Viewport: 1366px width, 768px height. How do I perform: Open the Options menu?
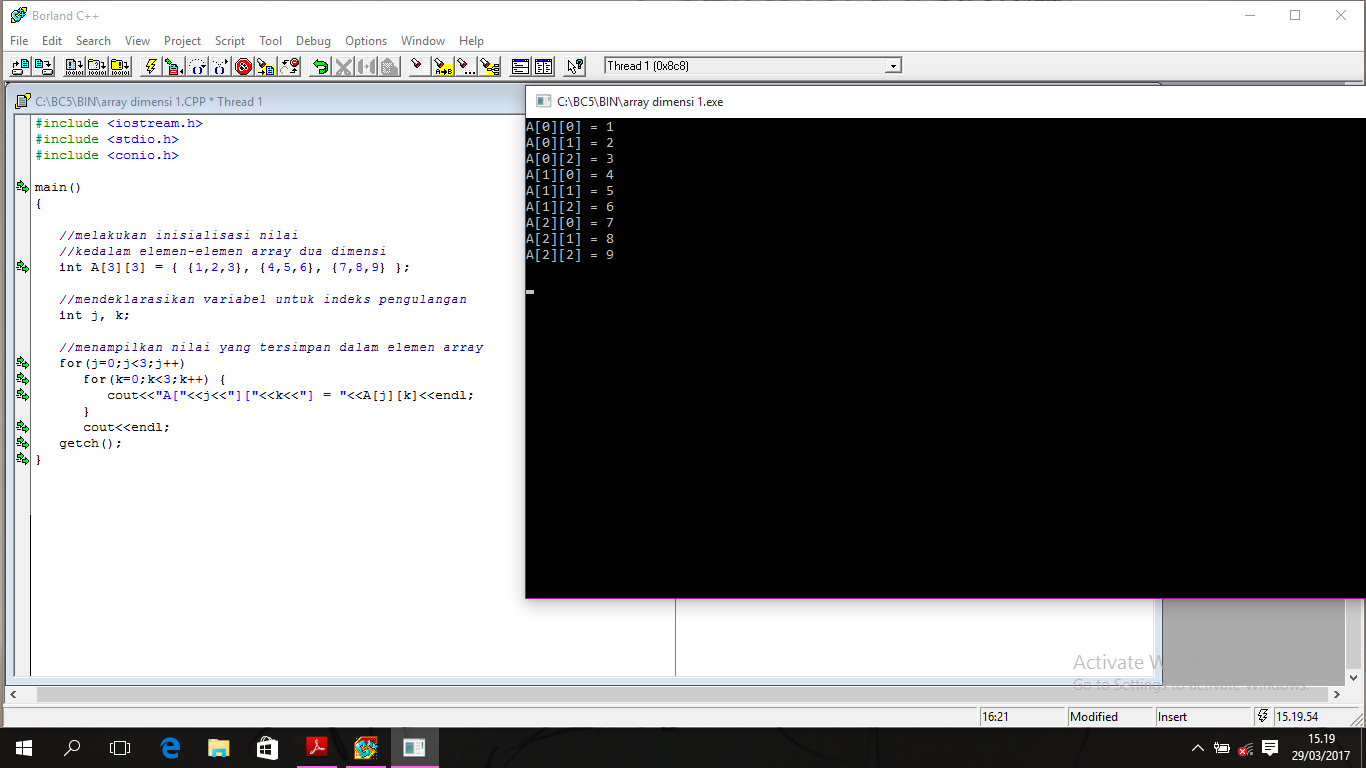point(366,41)
